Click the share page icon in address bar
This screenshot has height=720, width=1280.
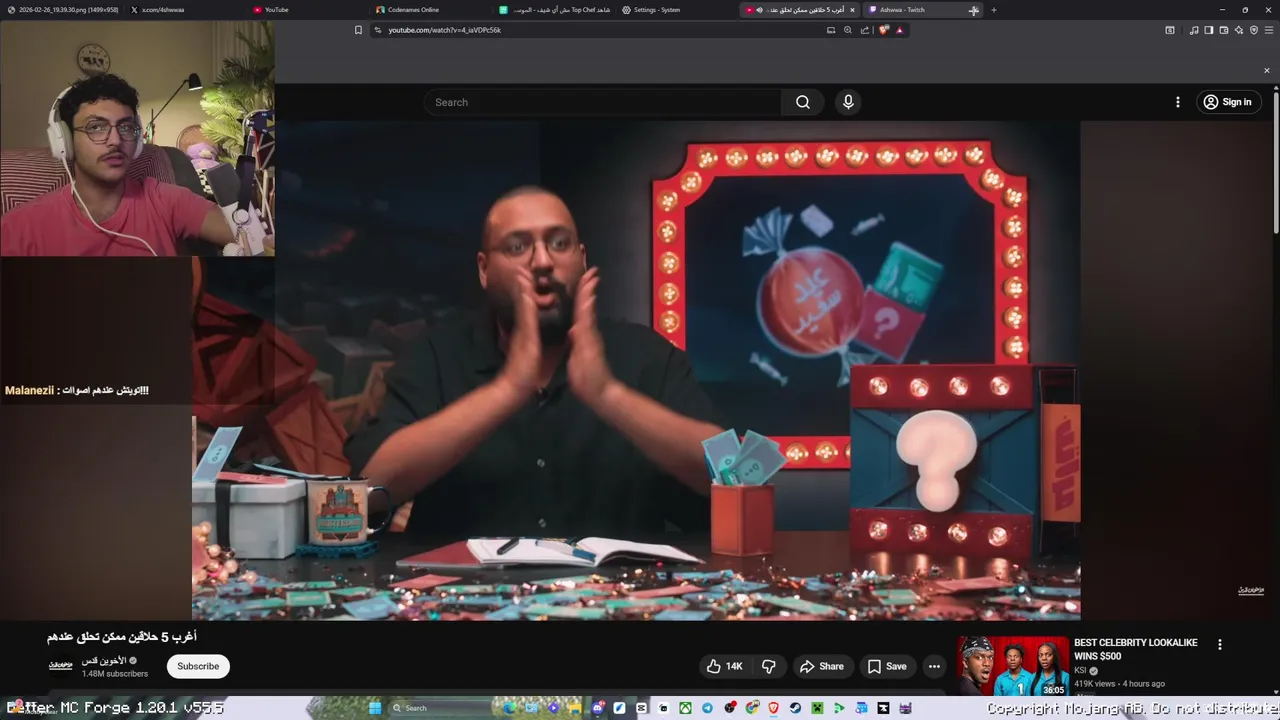click(865, 30)
